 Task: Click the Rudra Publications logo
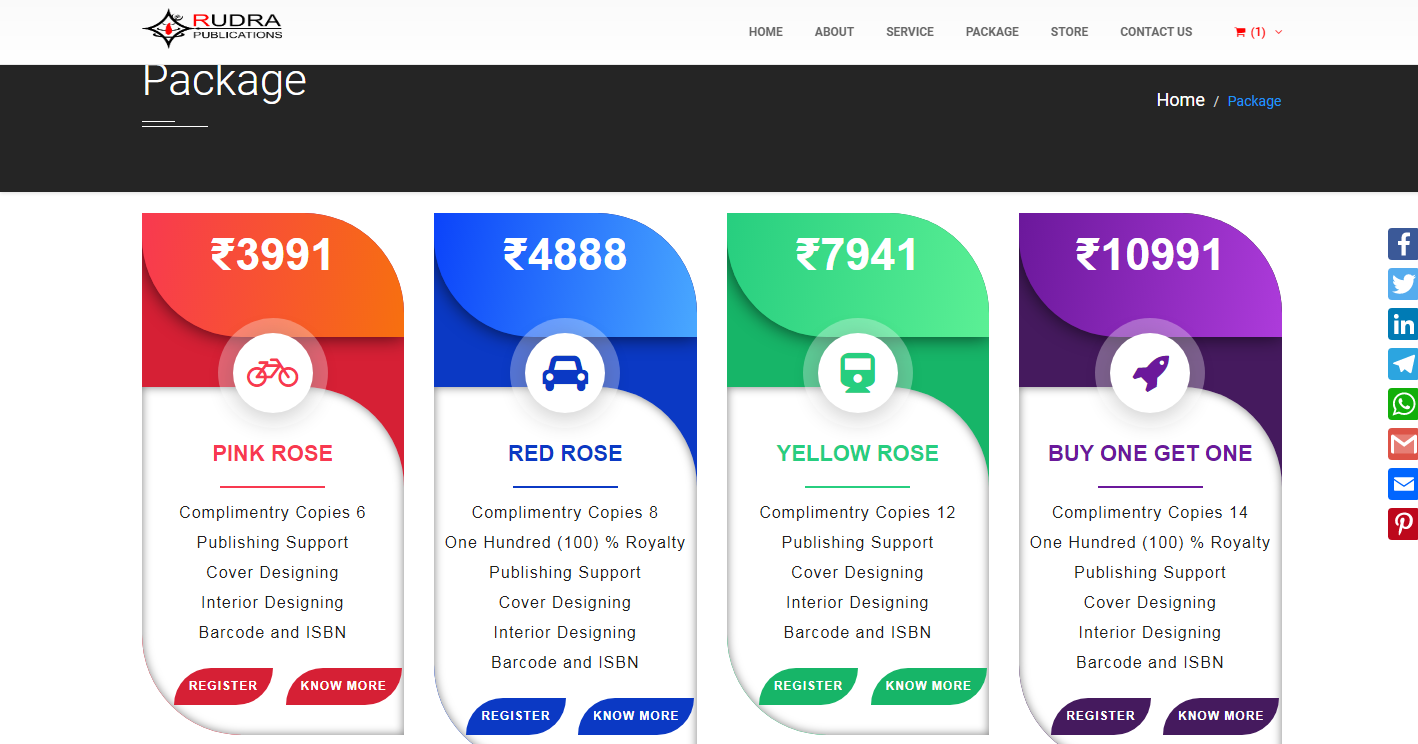pyautogui.click(x=212, y=28)
